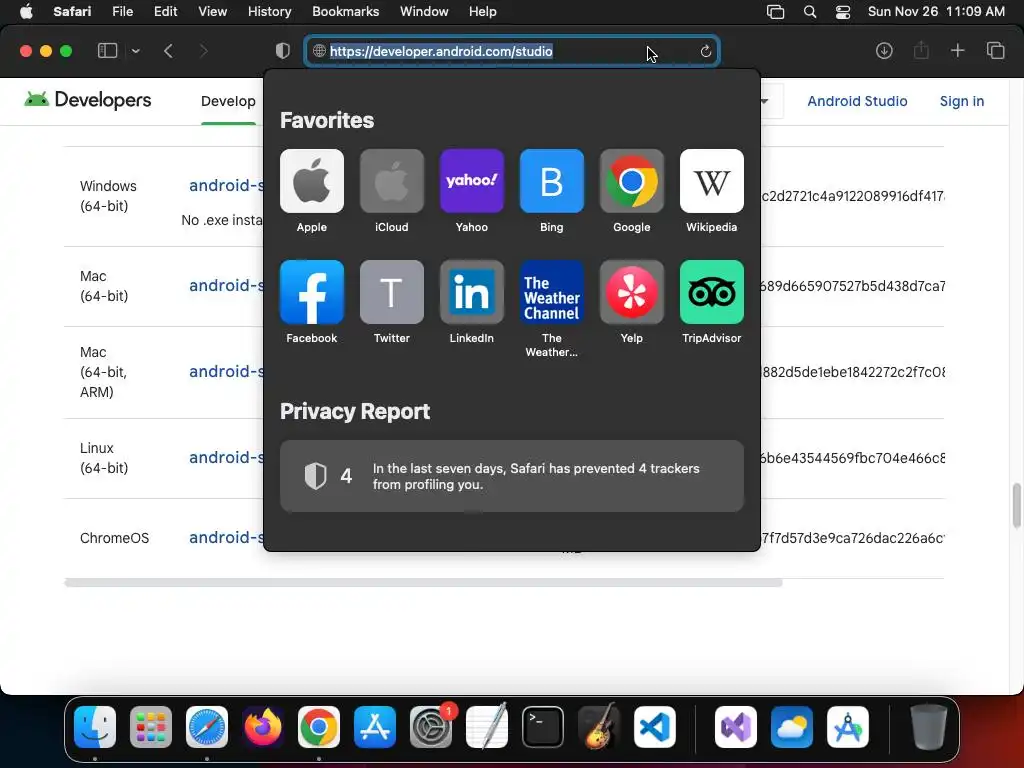Open the Facebook favorite tile
Image resolution: width=1024 pixels, height=768 pixels.
[x=312, y=292]
